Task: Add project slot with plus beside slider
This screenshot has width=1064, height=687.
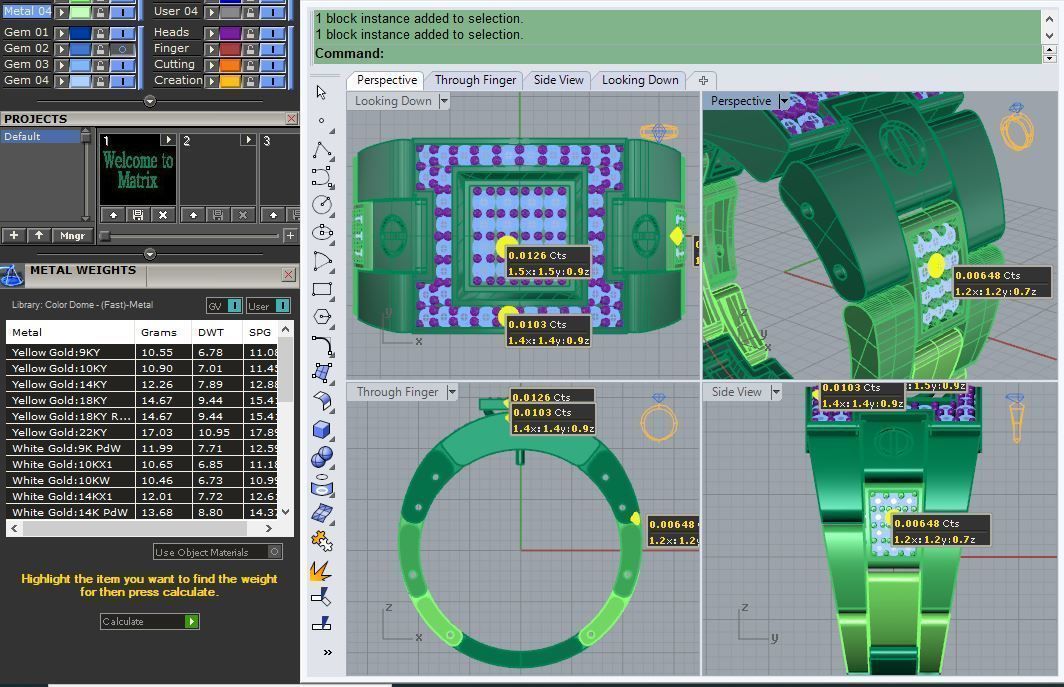Action: tap(290, 236)
